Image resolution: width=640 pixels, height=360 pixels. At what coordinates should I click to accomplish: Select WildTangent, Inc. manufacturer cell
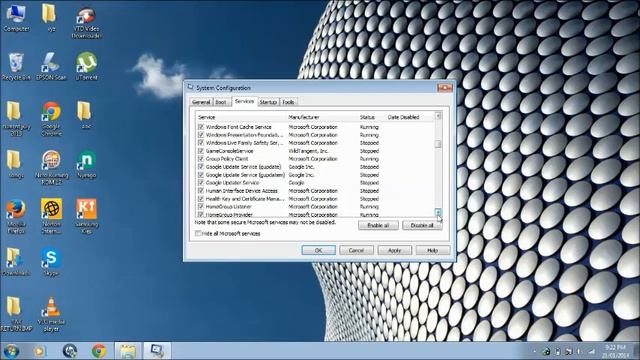(x=308, y=151)
